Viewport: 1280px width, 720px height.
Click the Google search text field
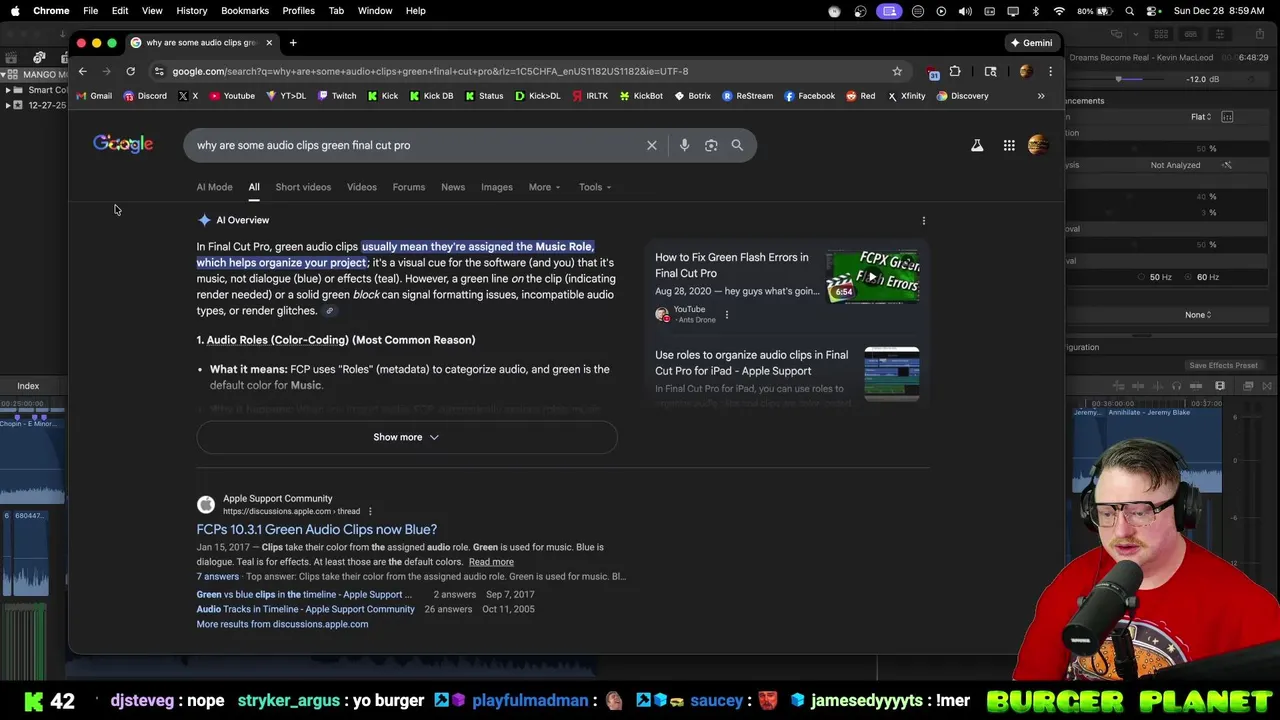(415, 145)
